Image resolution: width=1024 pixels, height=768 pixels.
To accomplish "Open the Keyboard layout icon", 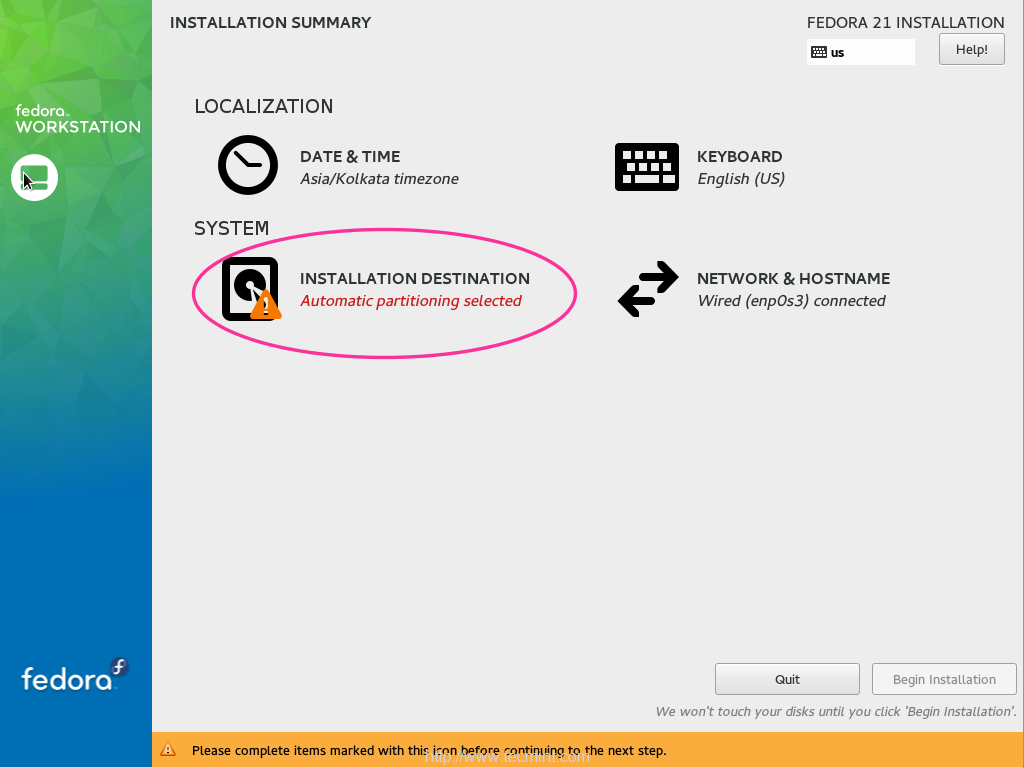I will 647,167.
